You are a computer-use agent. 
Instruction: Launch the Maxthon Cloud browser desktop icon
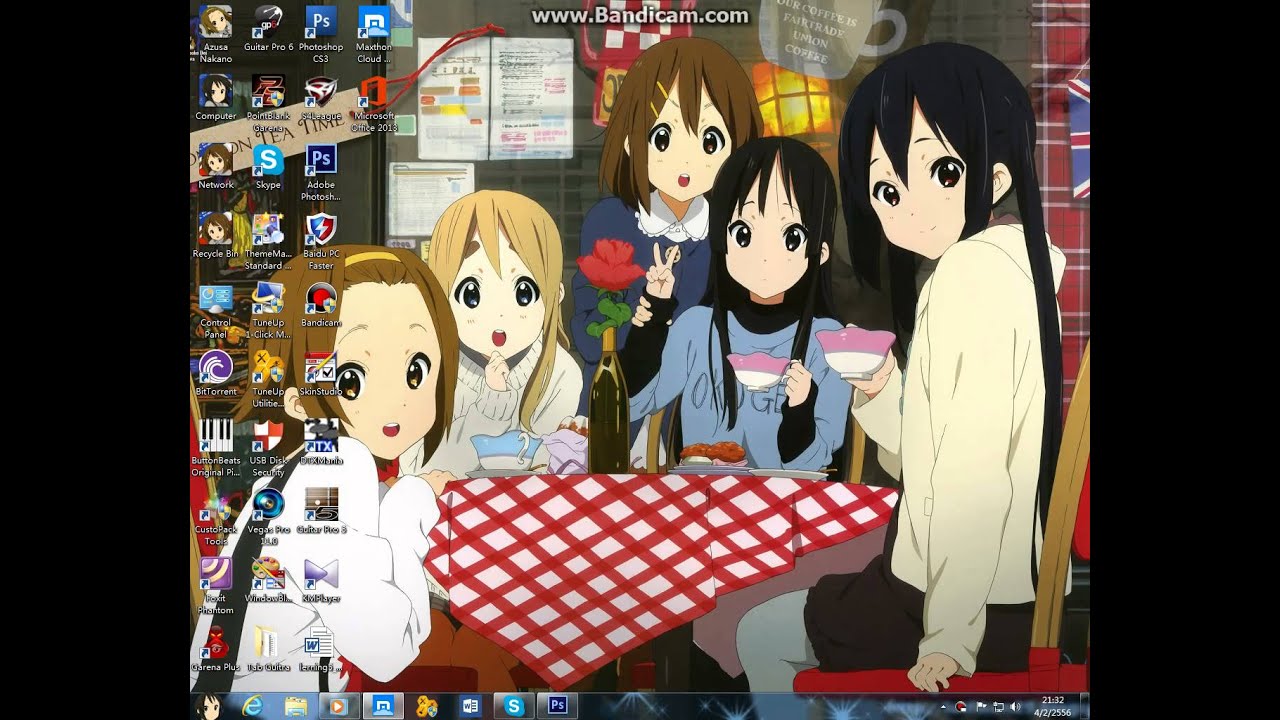click(374, 33)
